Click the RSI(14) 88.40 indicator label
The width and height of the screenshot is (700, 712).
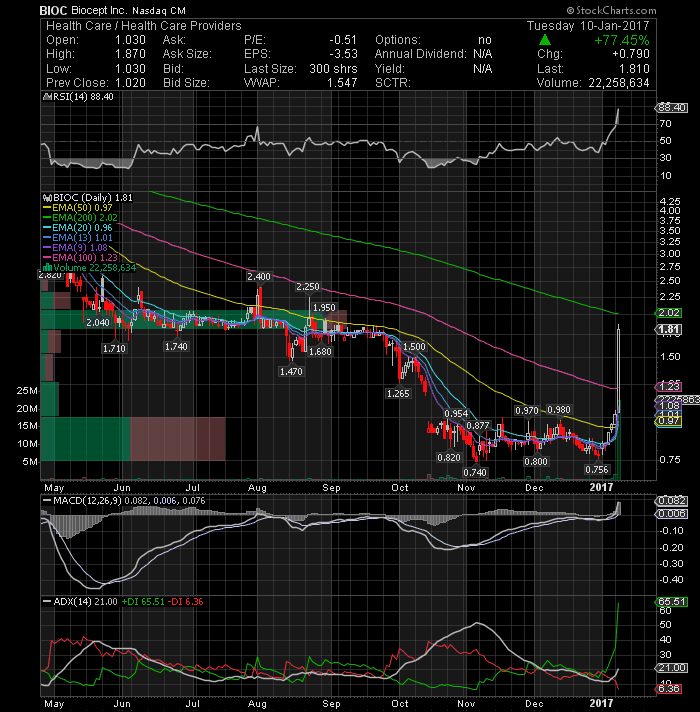pos(78,97)
